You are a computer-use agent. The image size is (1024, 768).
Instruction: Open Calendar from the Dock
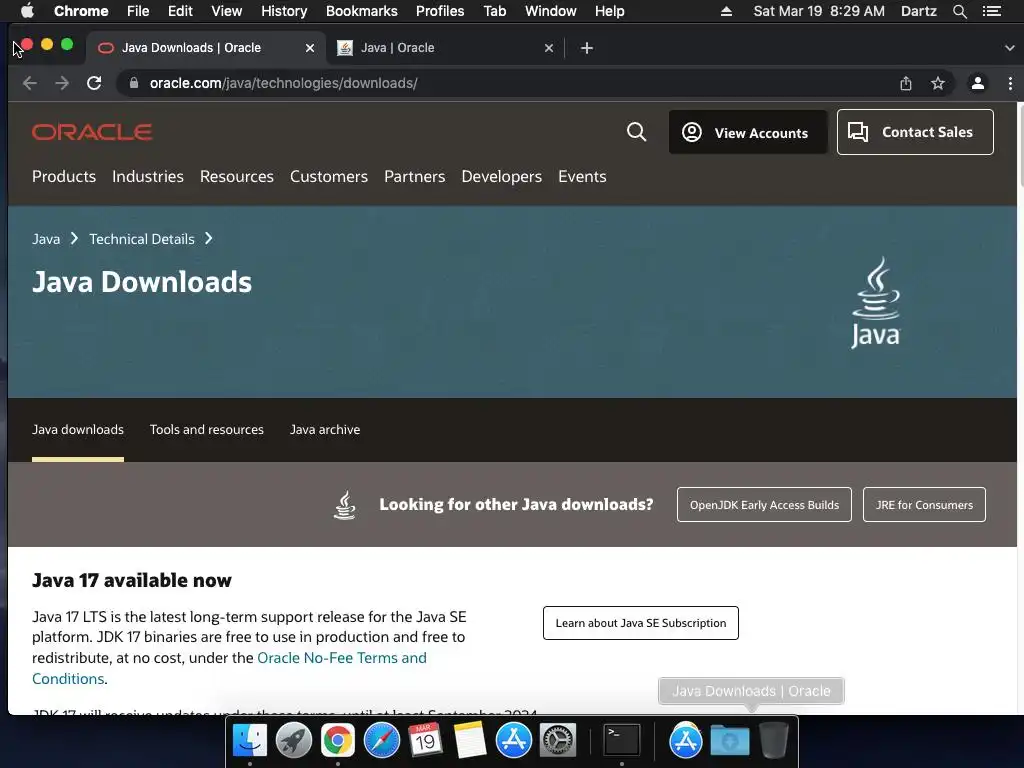[425, 740]
